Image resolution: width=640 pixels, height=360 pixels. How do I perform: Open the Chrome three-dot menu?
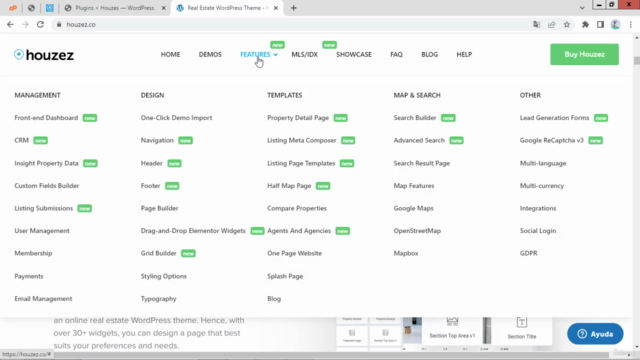[x=631, y=24]
